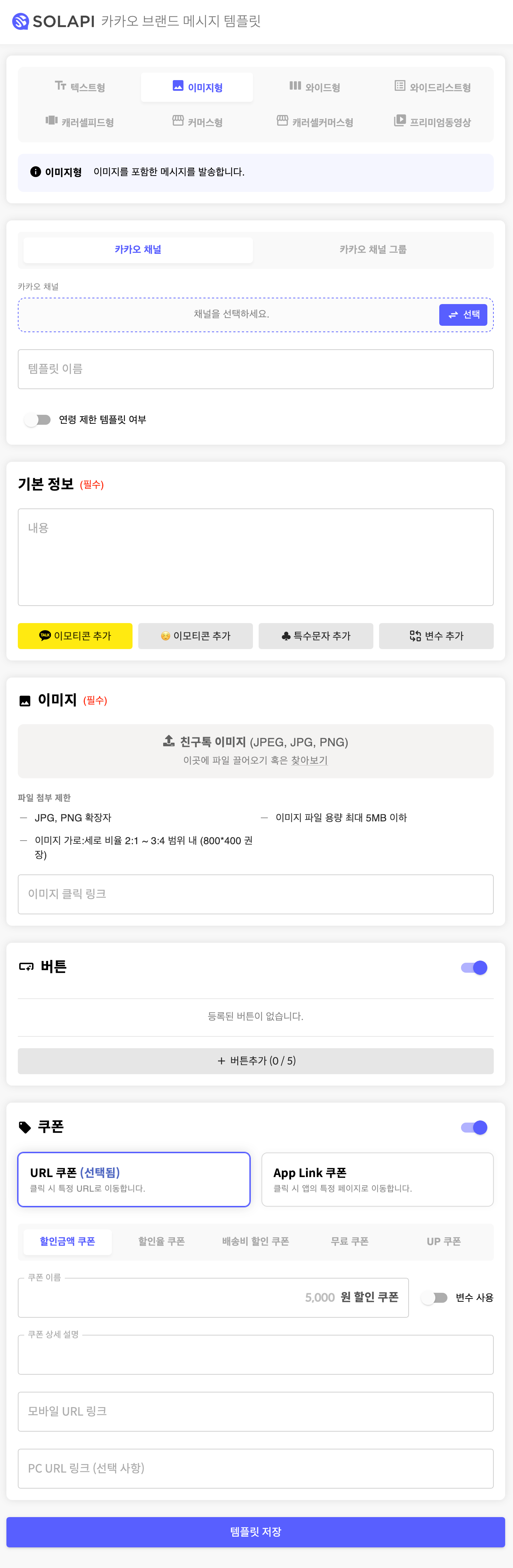
Task: Open the 찾아보기 file browse link
Action: coord(310,760)
